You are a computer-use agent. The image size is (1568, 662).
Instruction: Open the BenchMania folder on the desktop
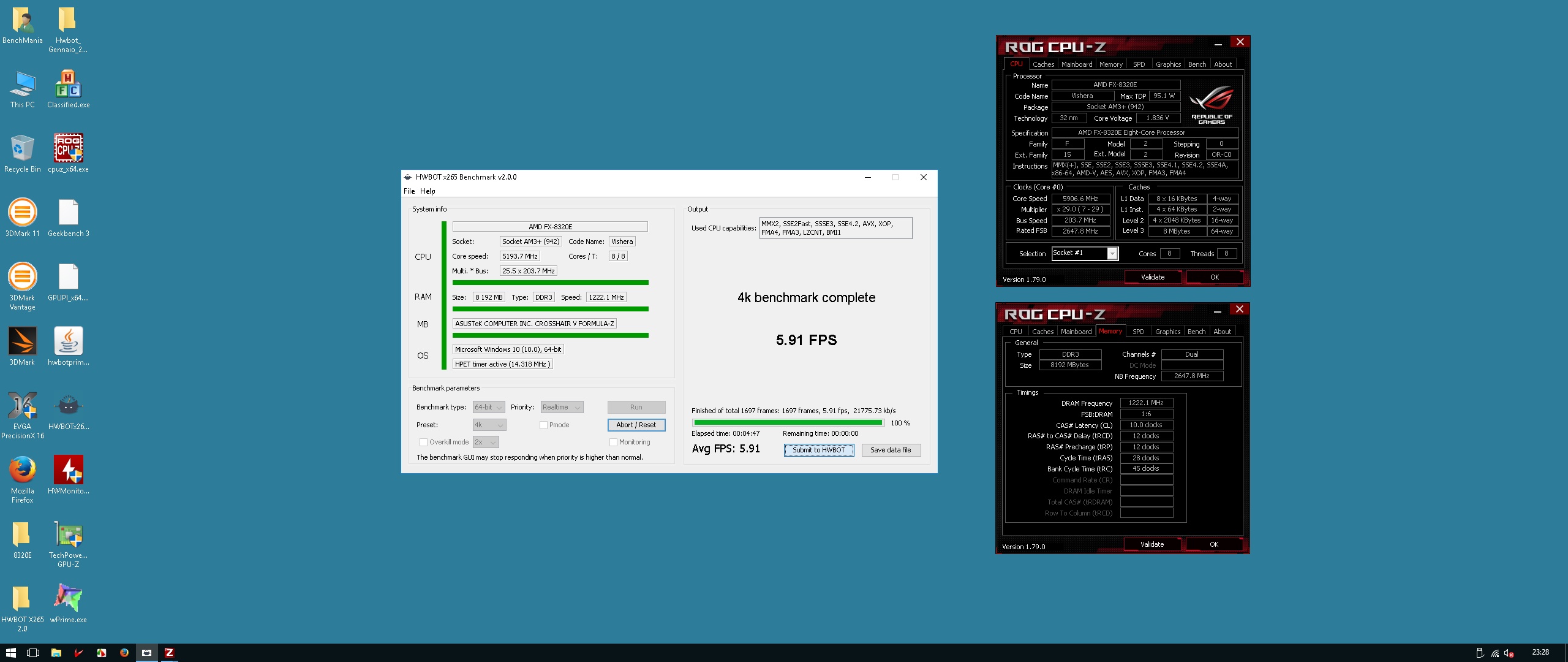[x=23, y=26]
